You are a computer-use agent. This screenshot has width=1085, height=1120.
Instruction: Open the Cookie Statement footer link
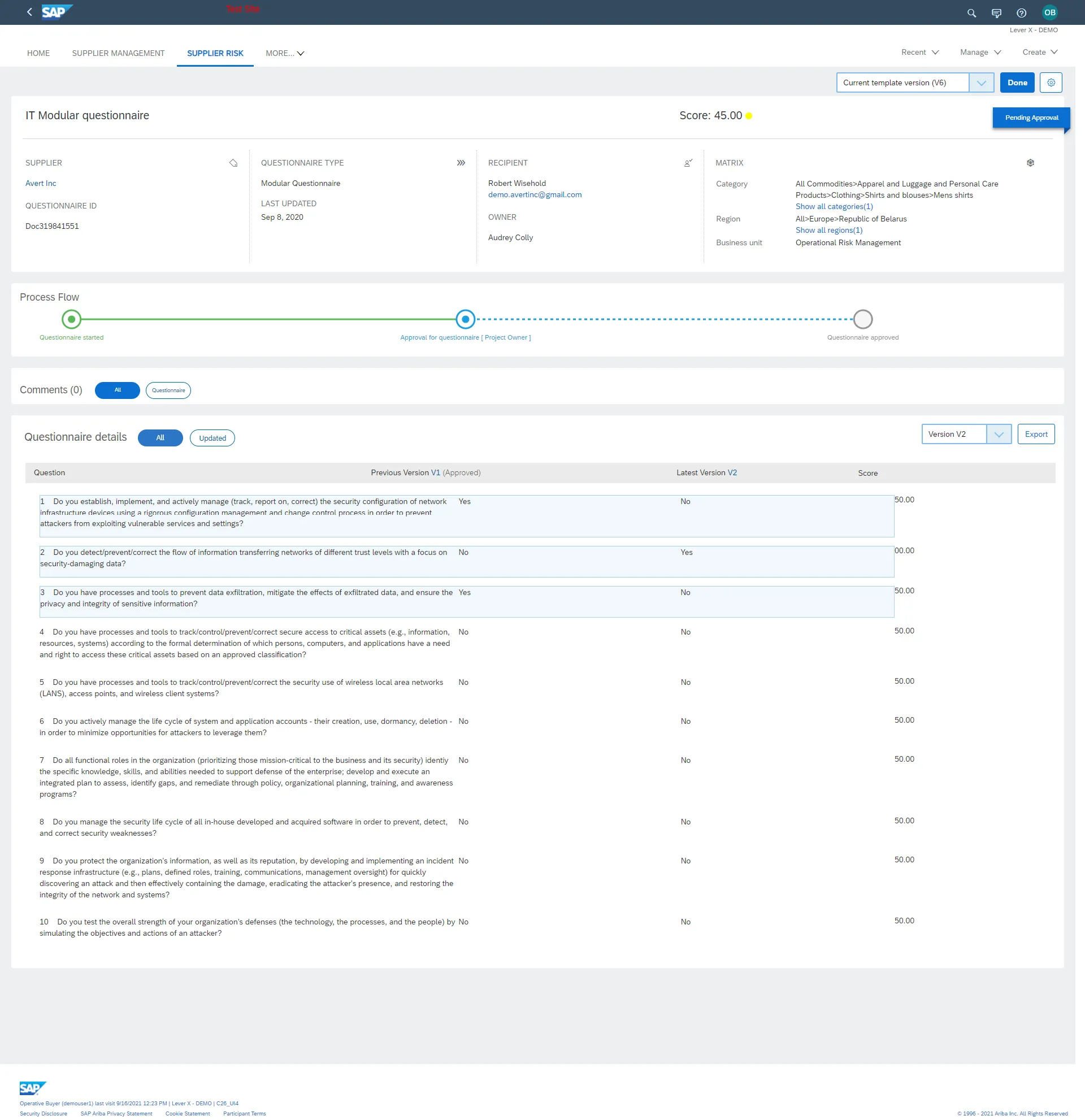coord(188,1114)
